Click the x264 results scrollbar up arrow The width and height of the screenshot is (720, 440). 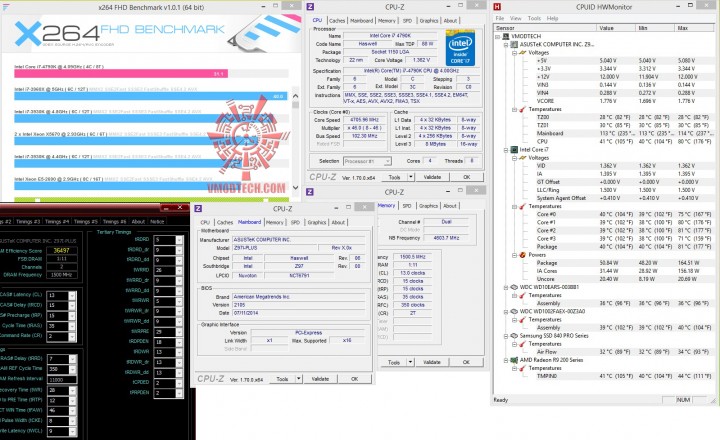point(295,96)
